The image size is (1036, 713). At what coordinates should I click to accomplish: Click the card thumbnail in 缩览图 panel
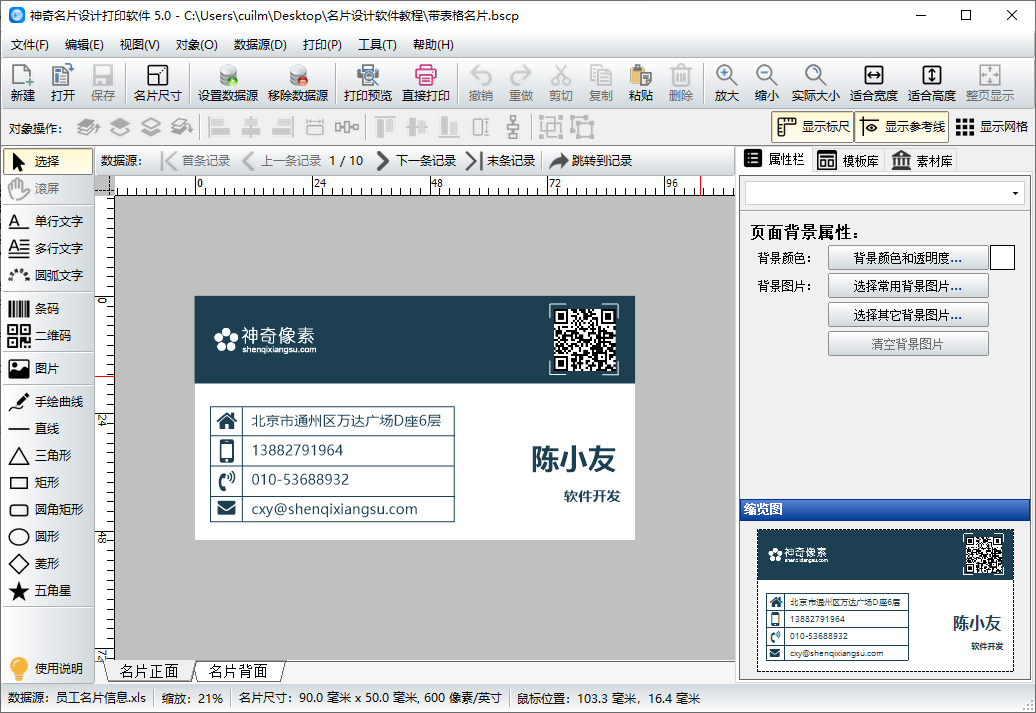pos(885,601)
